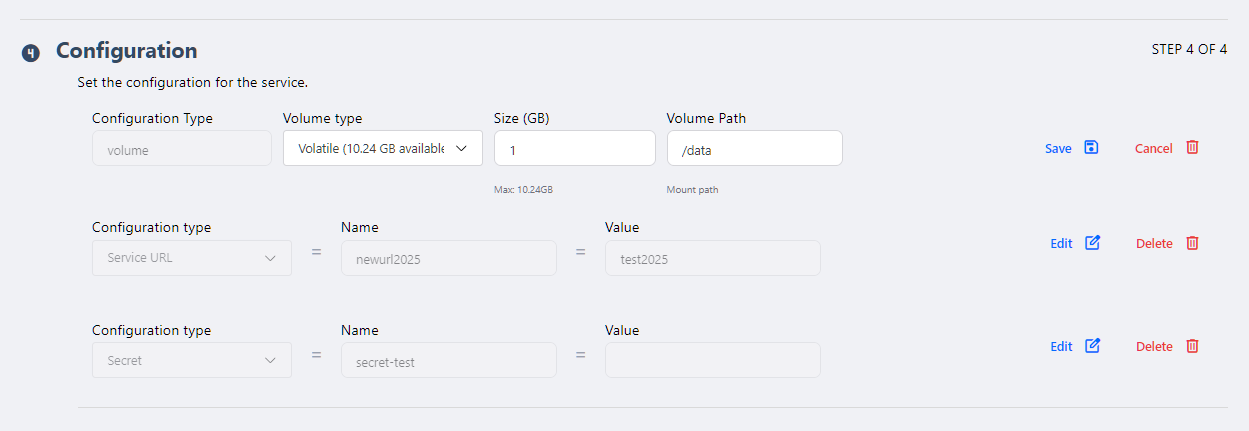This screenshot has width=1249, height=431.
Task: Click the Value field containing test2025
Action: click(x=712, y=258)
